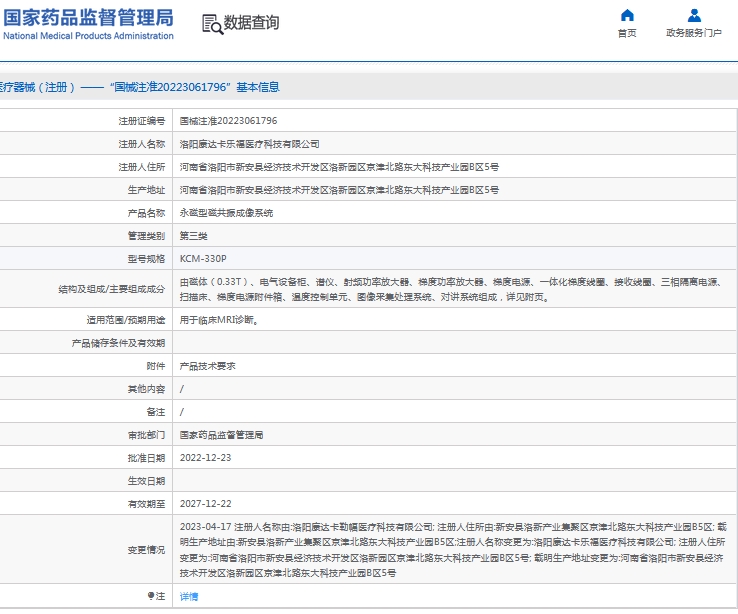The height and width of the screenshot is (614, 738).
Task: Click the 注册人名称 row label
Action: (142, 144)
